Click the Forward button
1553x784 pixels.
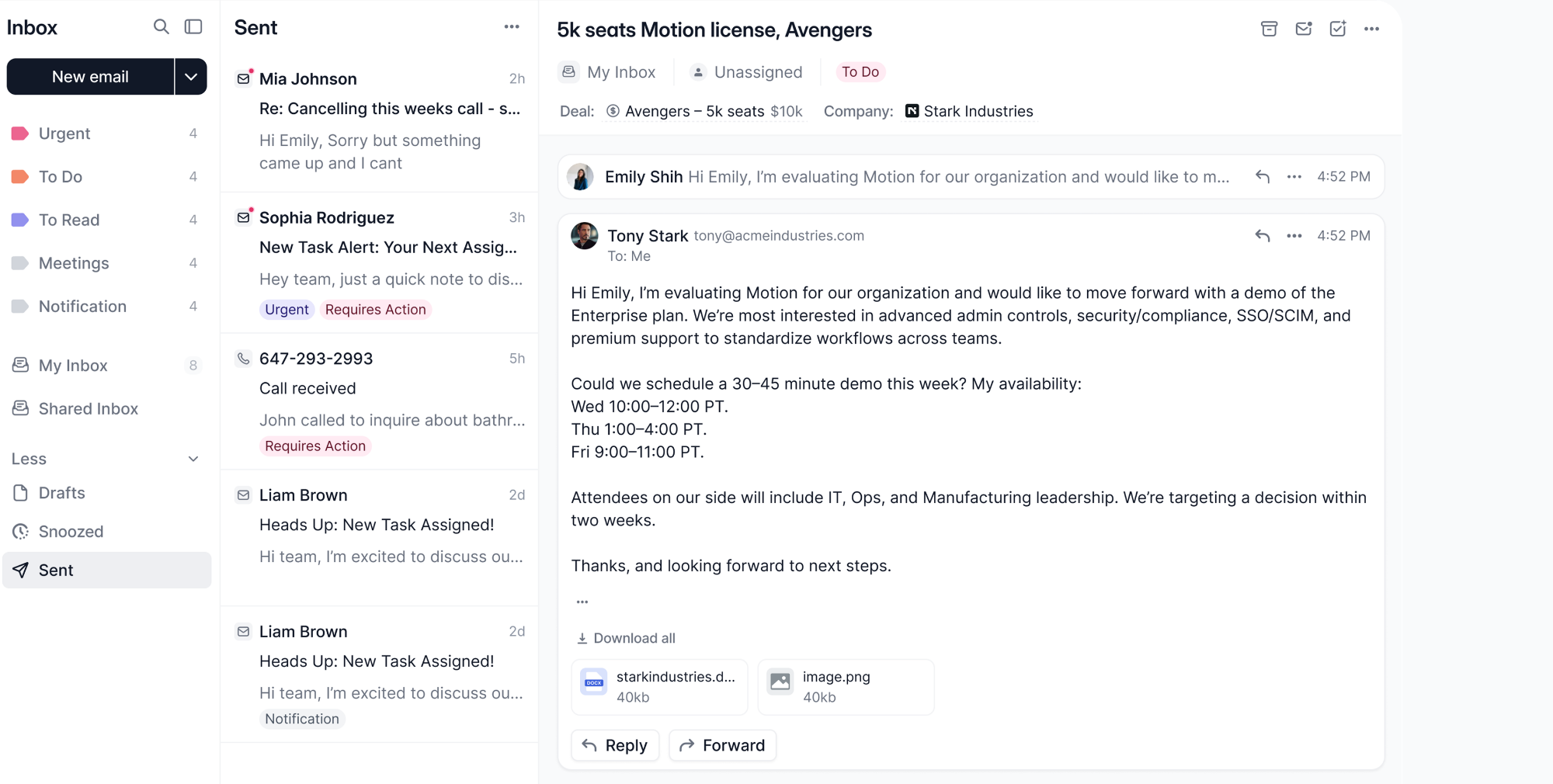click(x=722, y=745)
